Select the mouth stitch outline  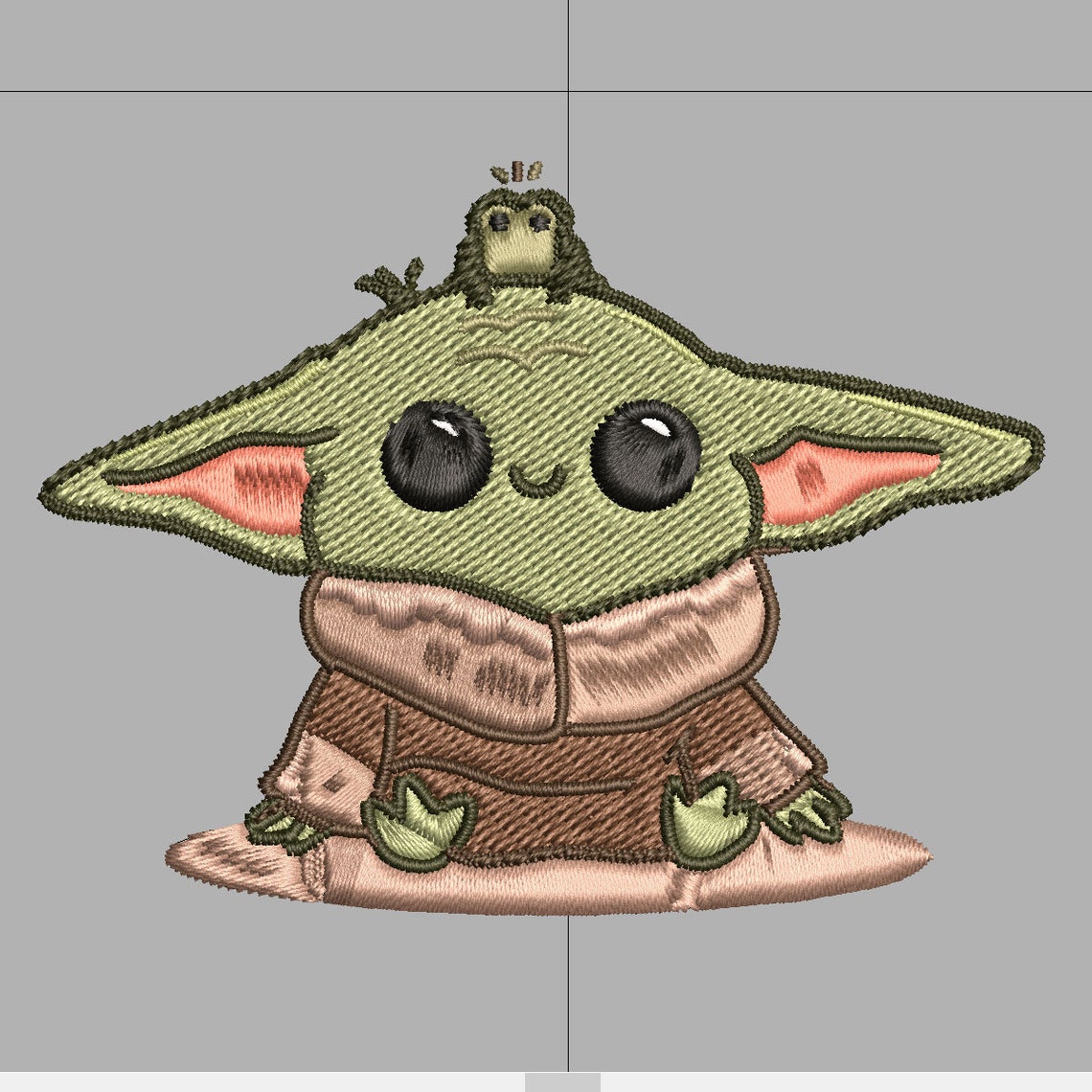(543, 477)
